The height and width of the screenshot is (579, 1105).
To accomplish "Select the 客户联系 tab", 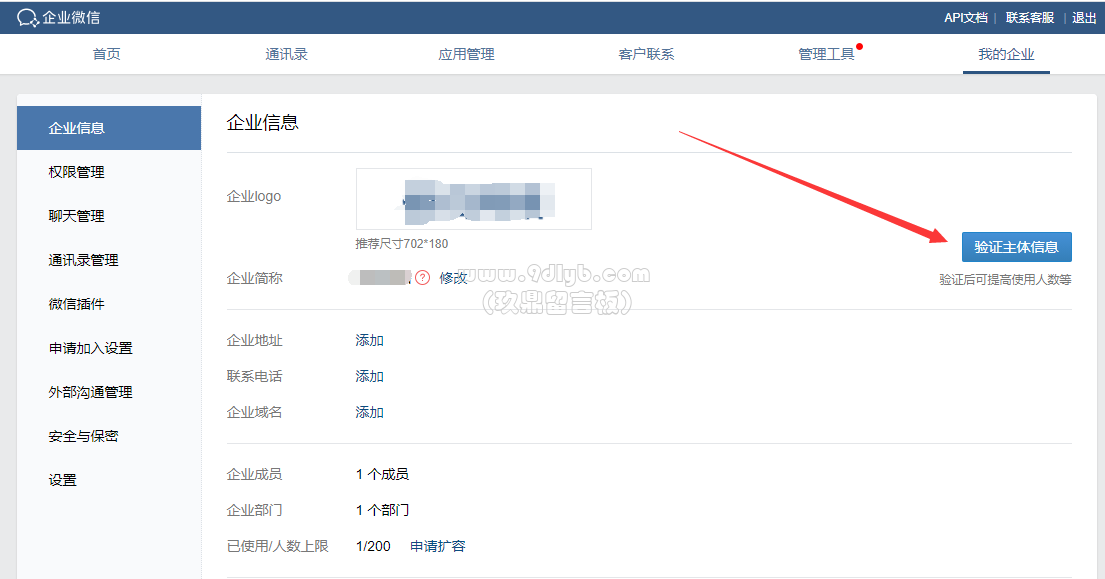I will 646,54.
